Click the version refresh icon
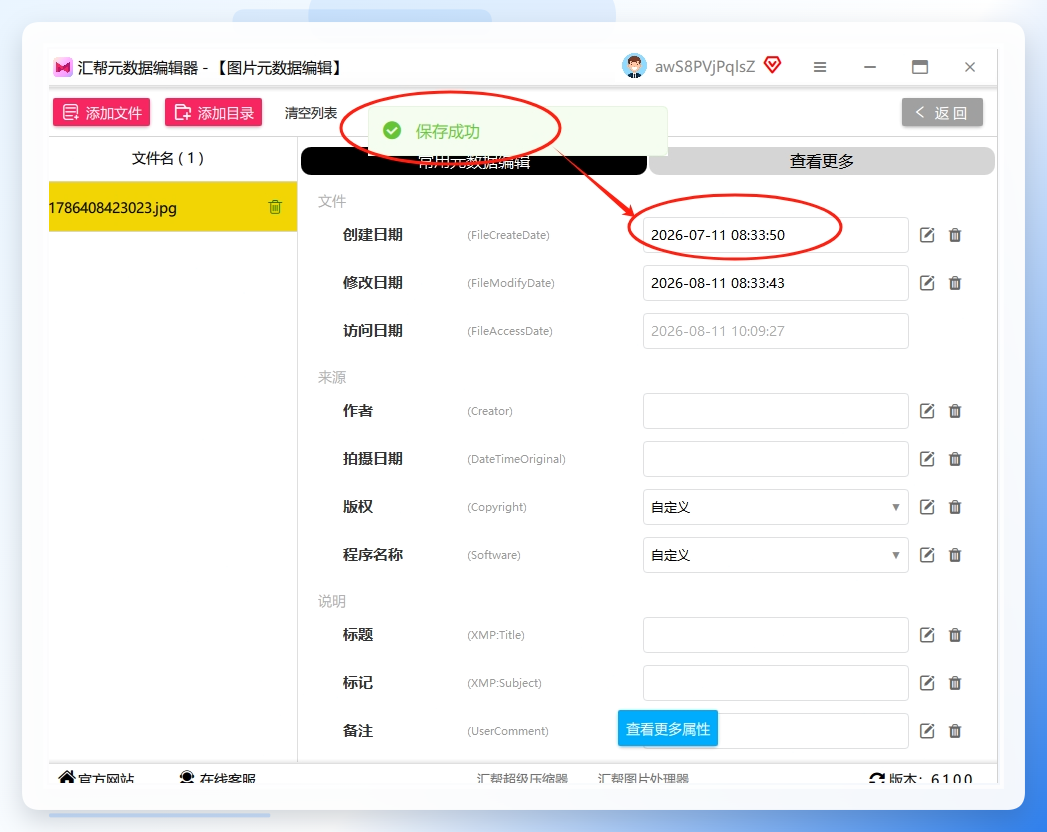 pyautogui.click(x=877, y=779)
